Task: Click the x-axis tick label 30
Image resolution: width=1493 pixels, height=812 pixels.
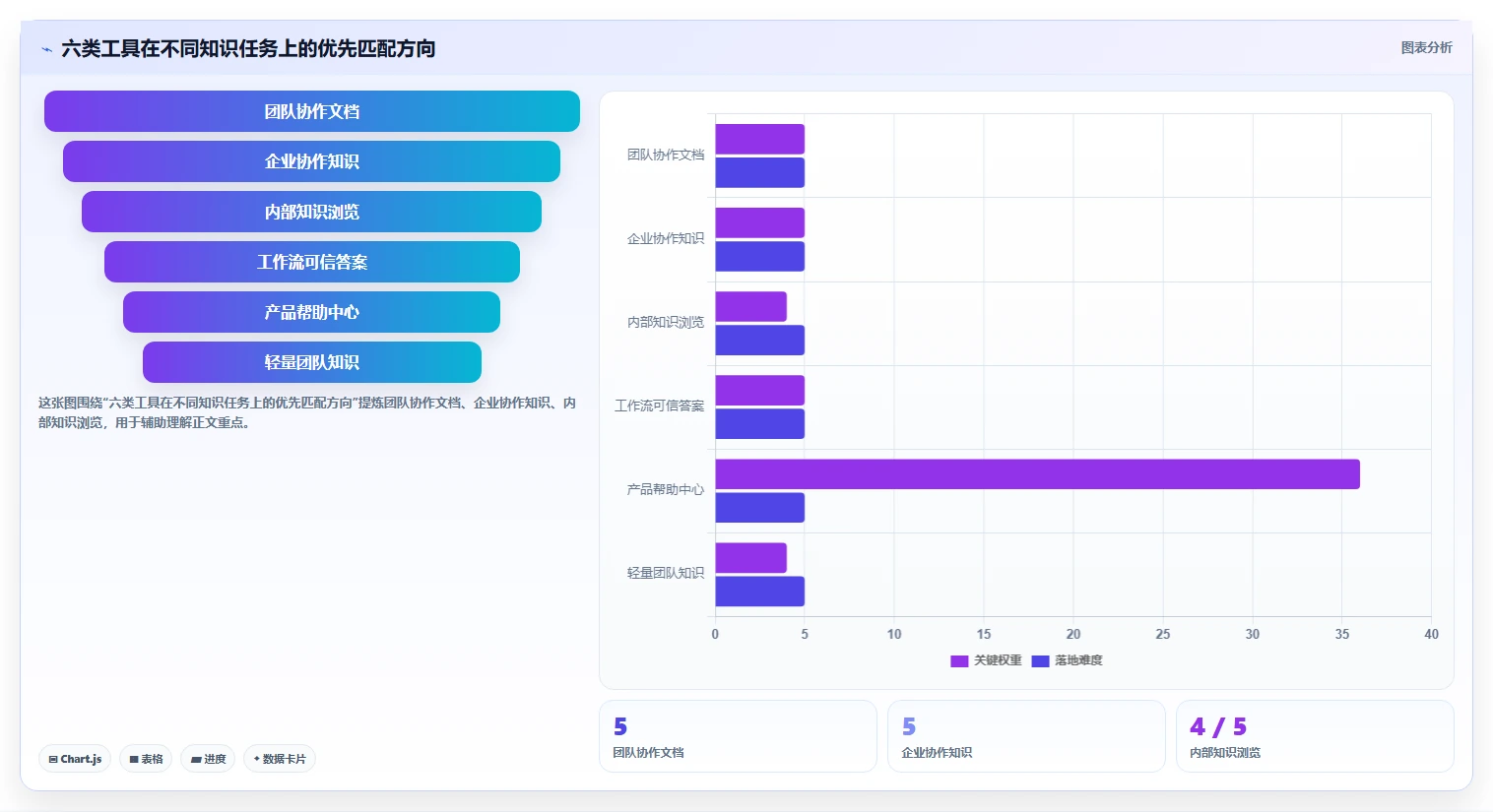Action: 1253,634
